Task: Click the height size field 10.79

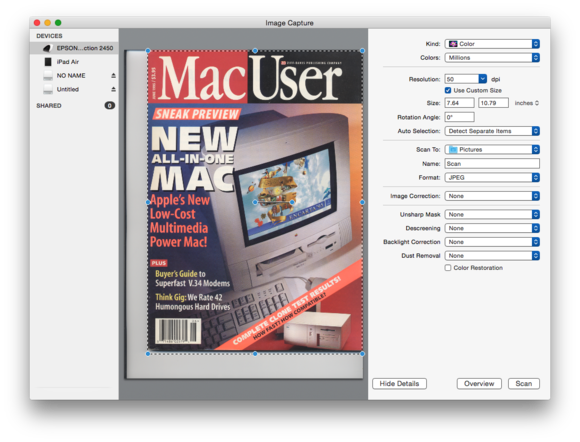Action: 493,103
